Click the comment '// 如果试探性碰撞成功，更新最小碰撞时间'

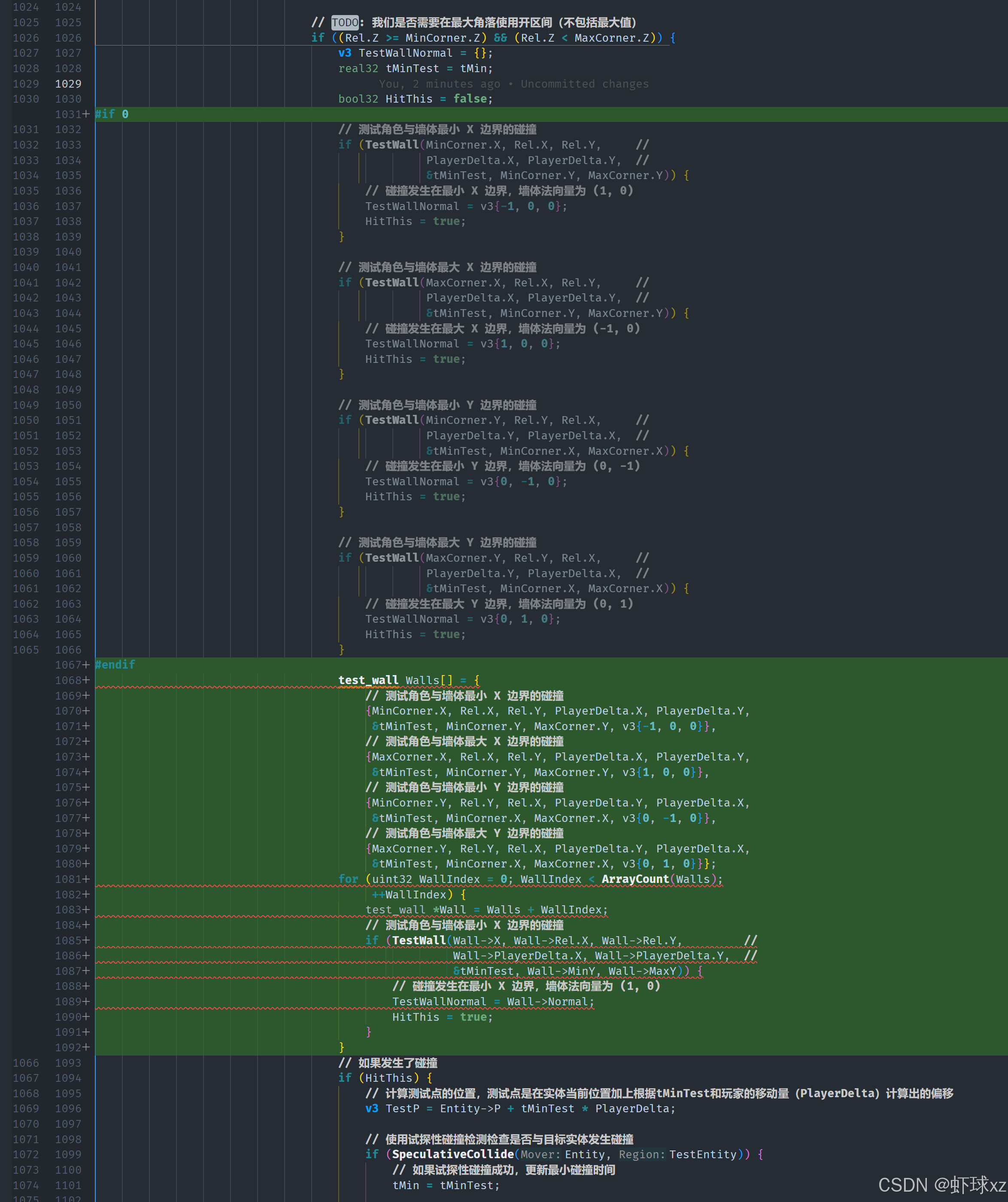pyautogui.click(x=504, y=1170)
